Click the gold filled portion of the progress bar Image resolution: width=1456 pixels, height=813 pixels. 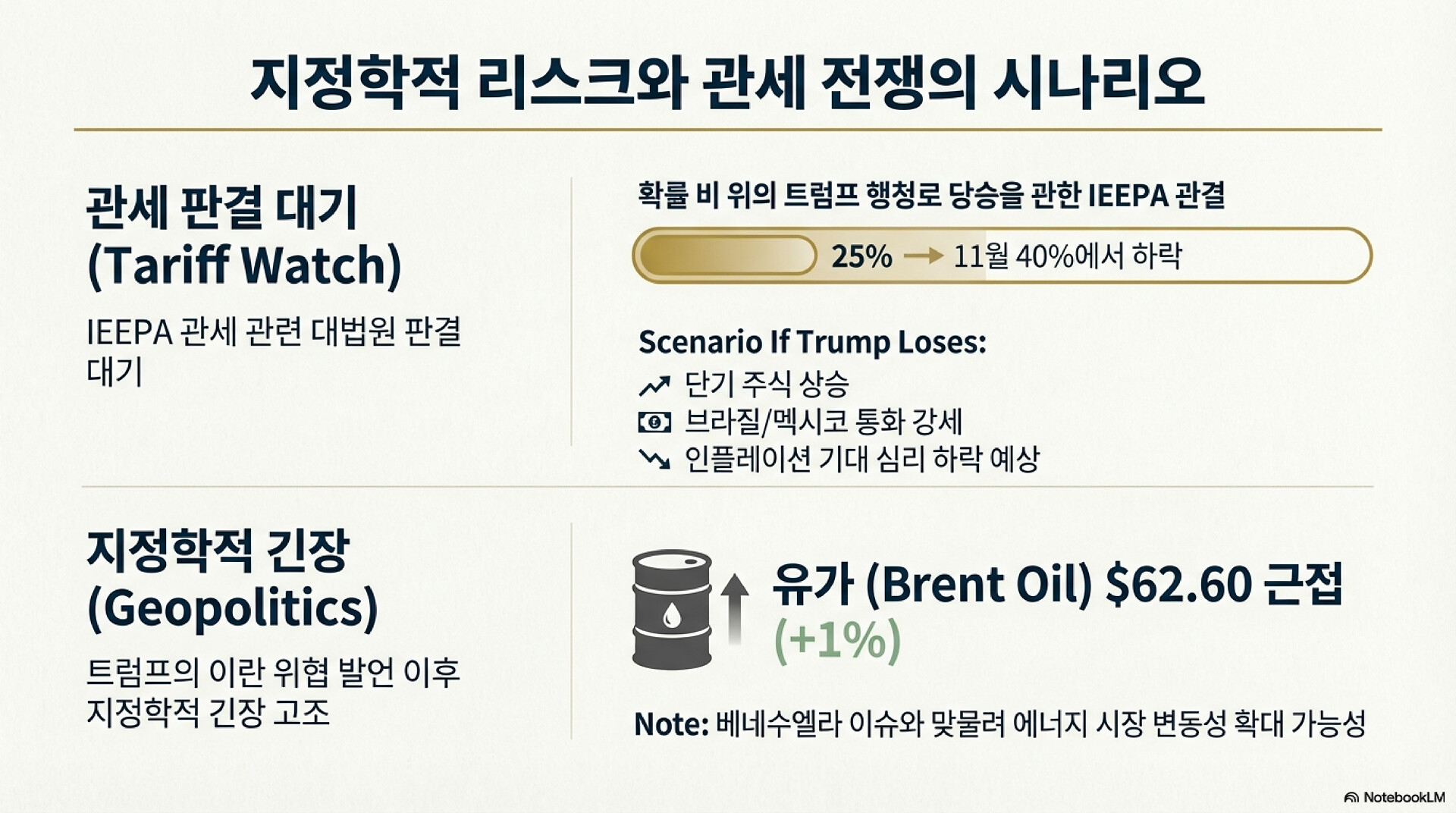[x=726, y=256]
